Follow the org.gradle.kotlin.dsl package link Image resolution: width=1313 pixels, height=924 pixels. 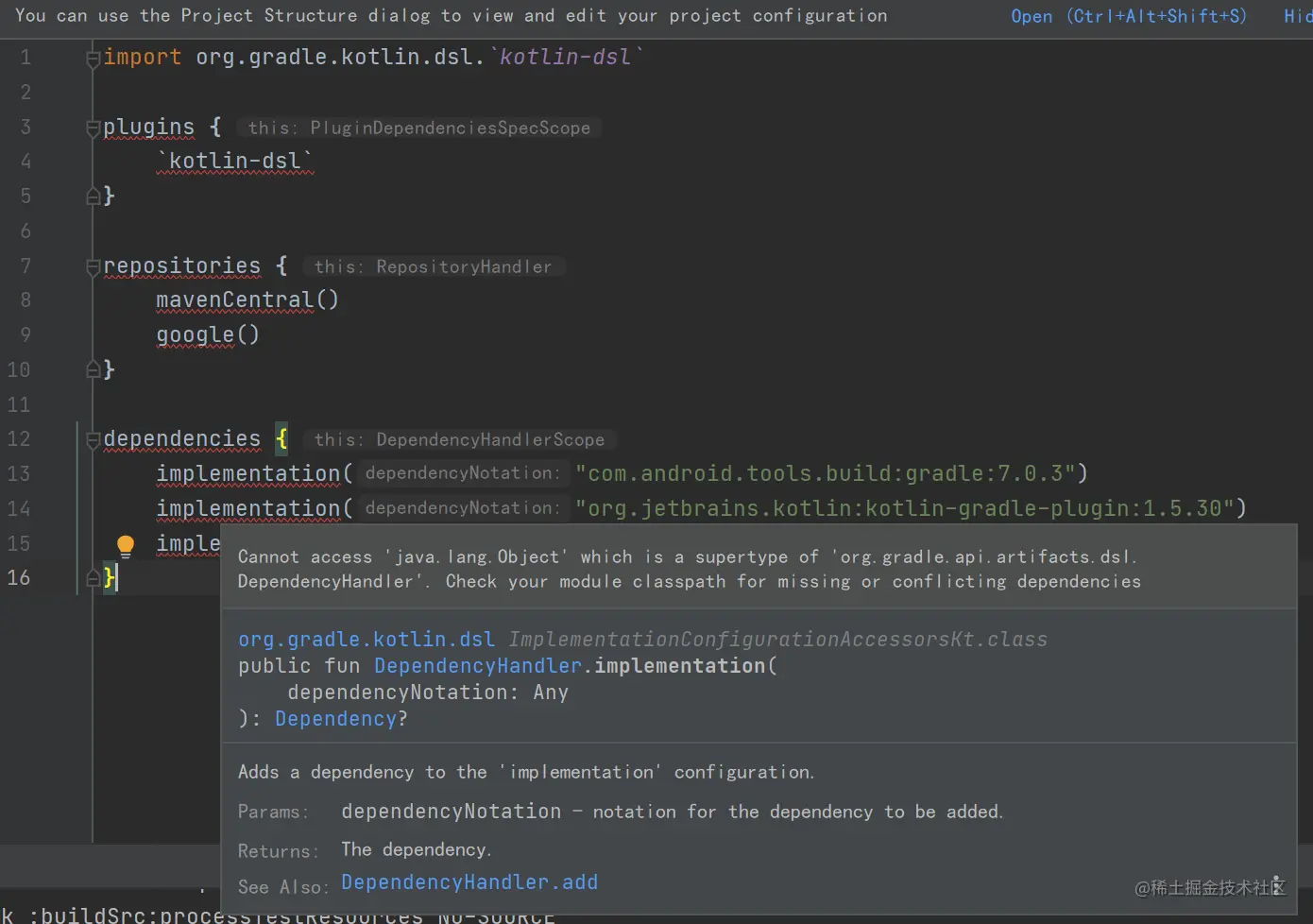(x=367, y=640)
